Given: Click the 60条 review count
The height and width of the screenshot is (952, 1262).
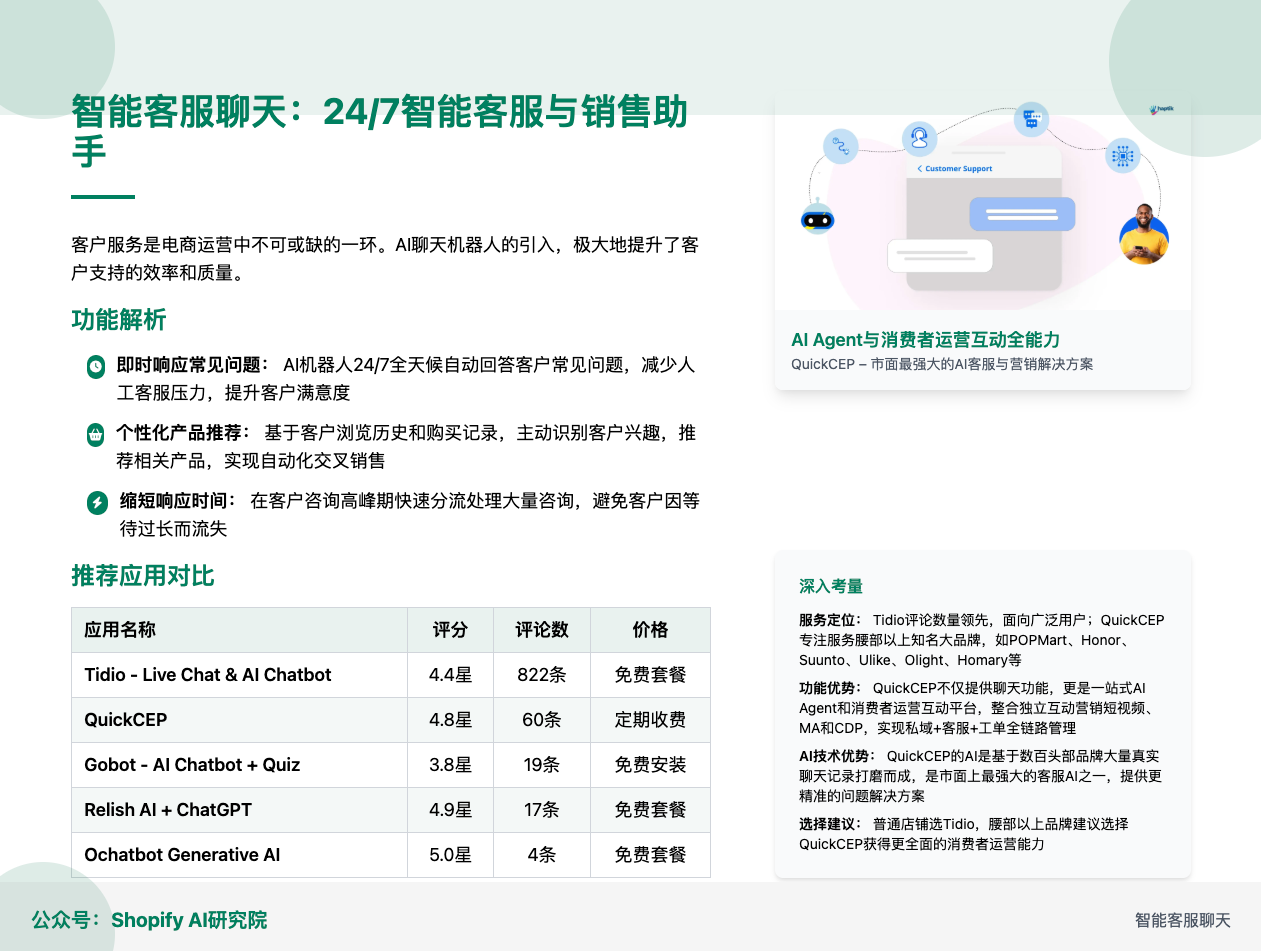Looking at the screenshot, I should point(542,720).
